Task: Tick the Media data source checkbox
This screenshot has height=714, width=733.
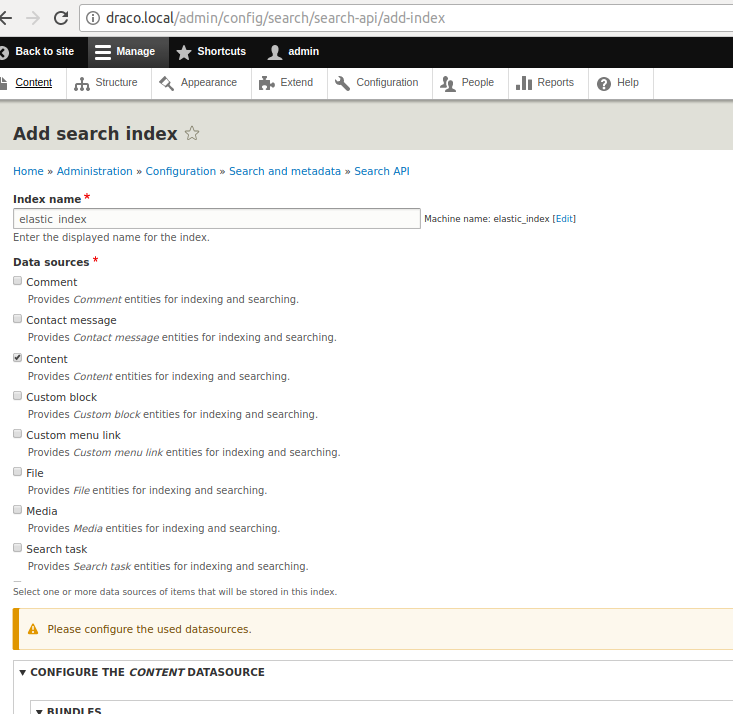Action: (x=18, y=509)
